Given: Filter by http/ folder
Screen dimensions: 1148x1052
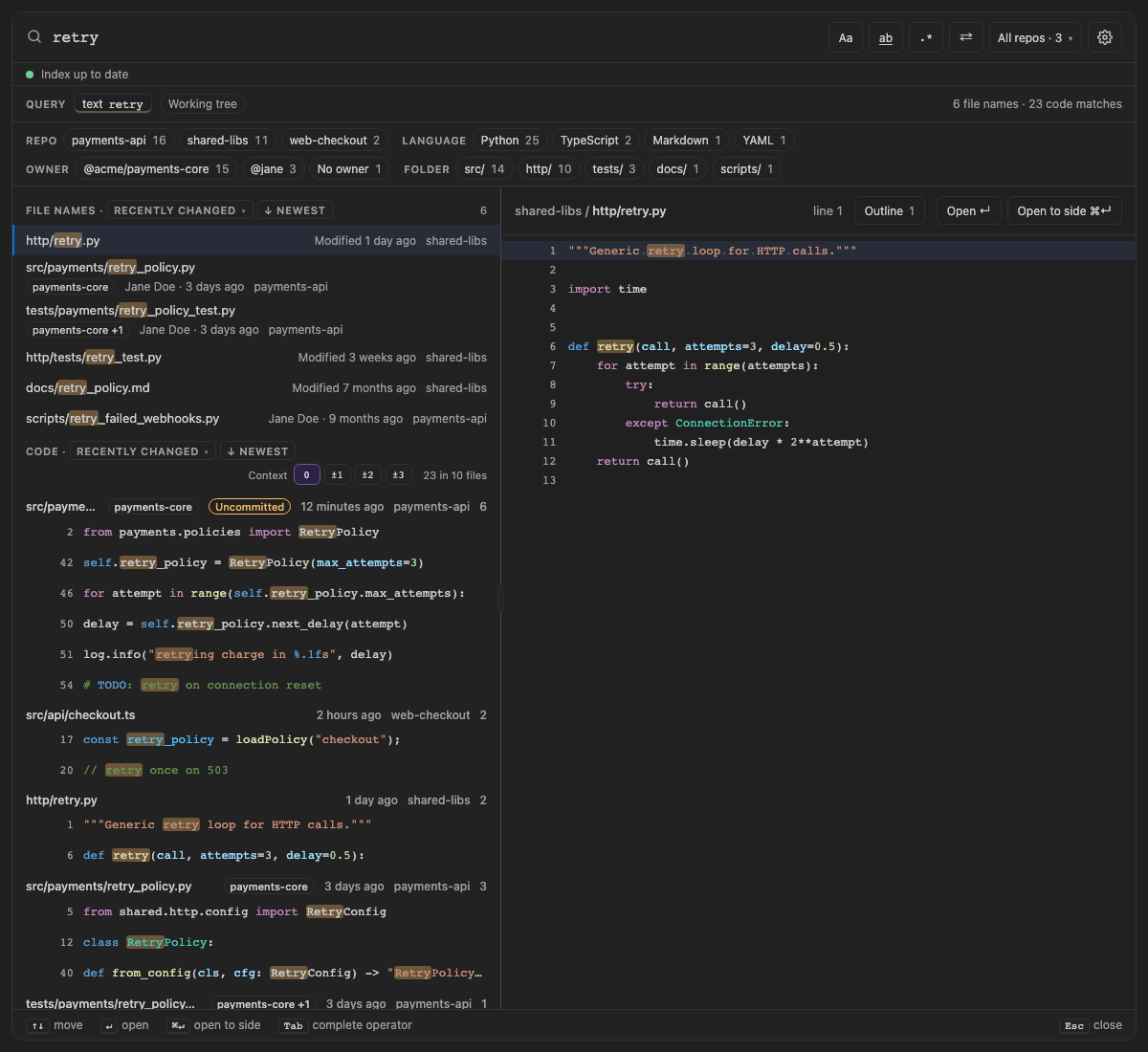Looking at the screenshot, I should point(548,169).
